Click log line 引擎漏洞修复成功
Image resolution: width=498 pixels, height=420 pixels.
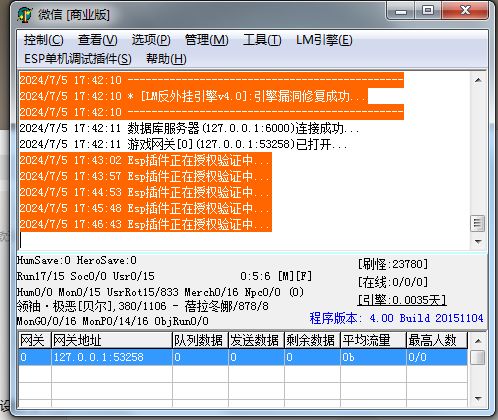(194, 96)
